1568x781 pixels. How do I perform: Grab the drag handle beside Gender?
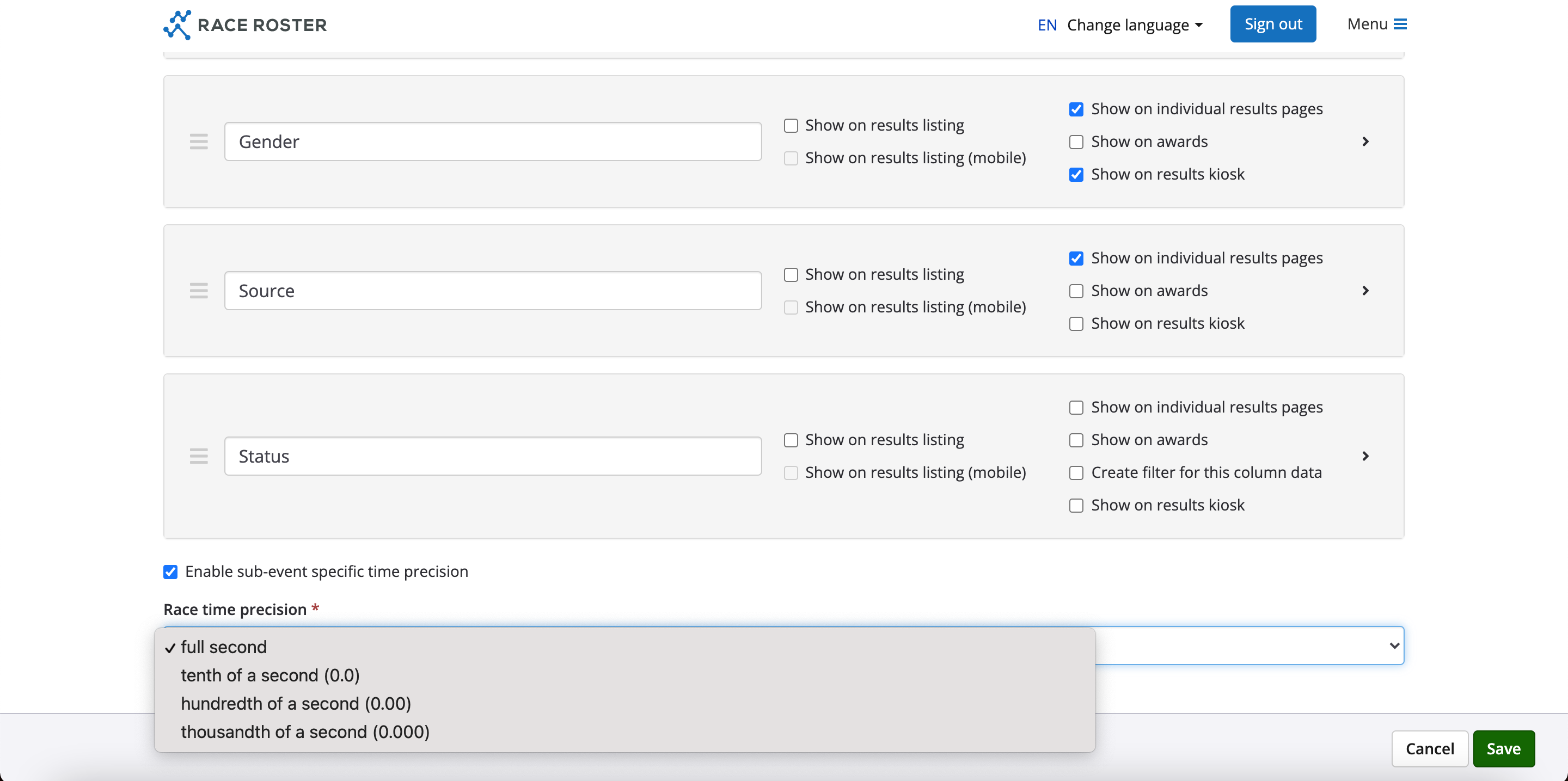coord(198,142)
